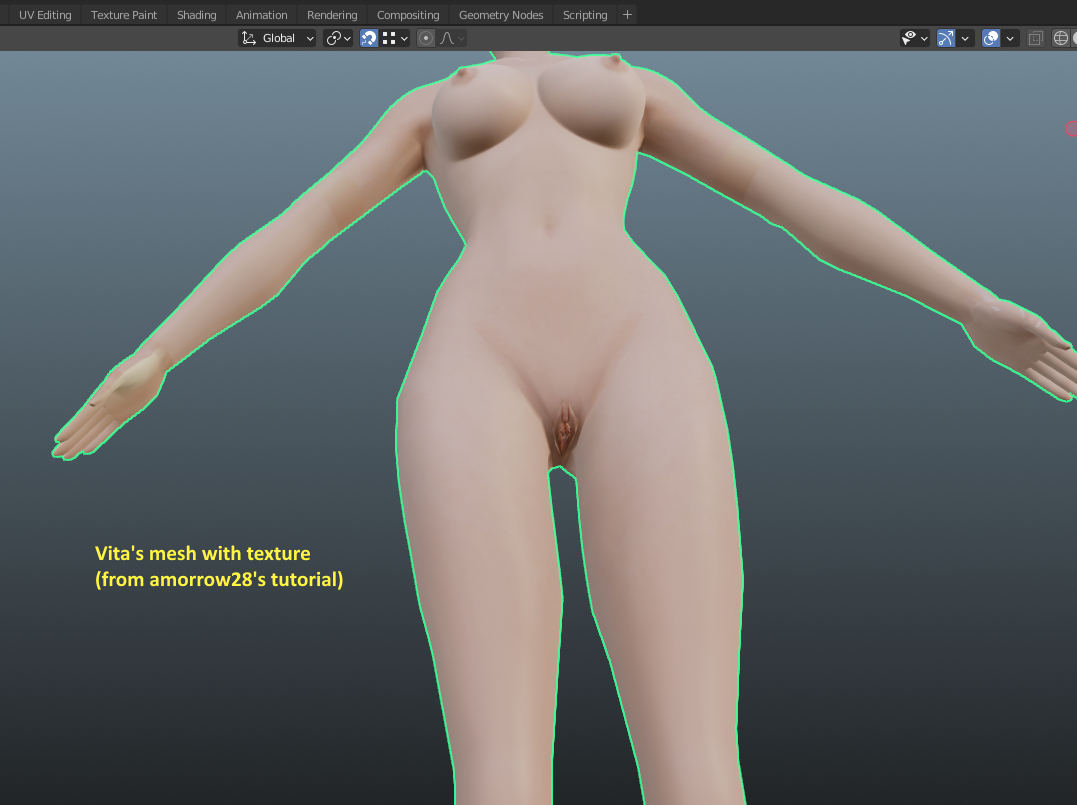Switch to the Texture Paint tab
Viewport: 1077px width, 805px height.
[124, 14]
